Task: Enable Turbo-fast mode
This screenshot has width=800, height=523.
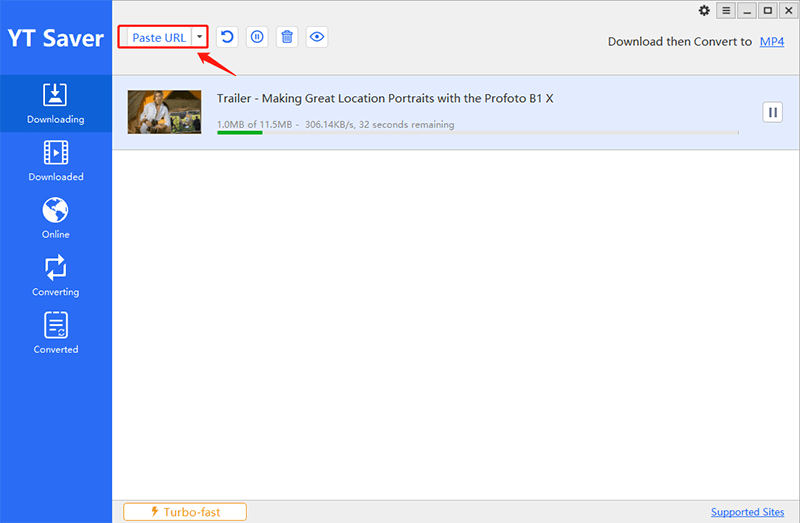Action: click(x=185, y=512)
